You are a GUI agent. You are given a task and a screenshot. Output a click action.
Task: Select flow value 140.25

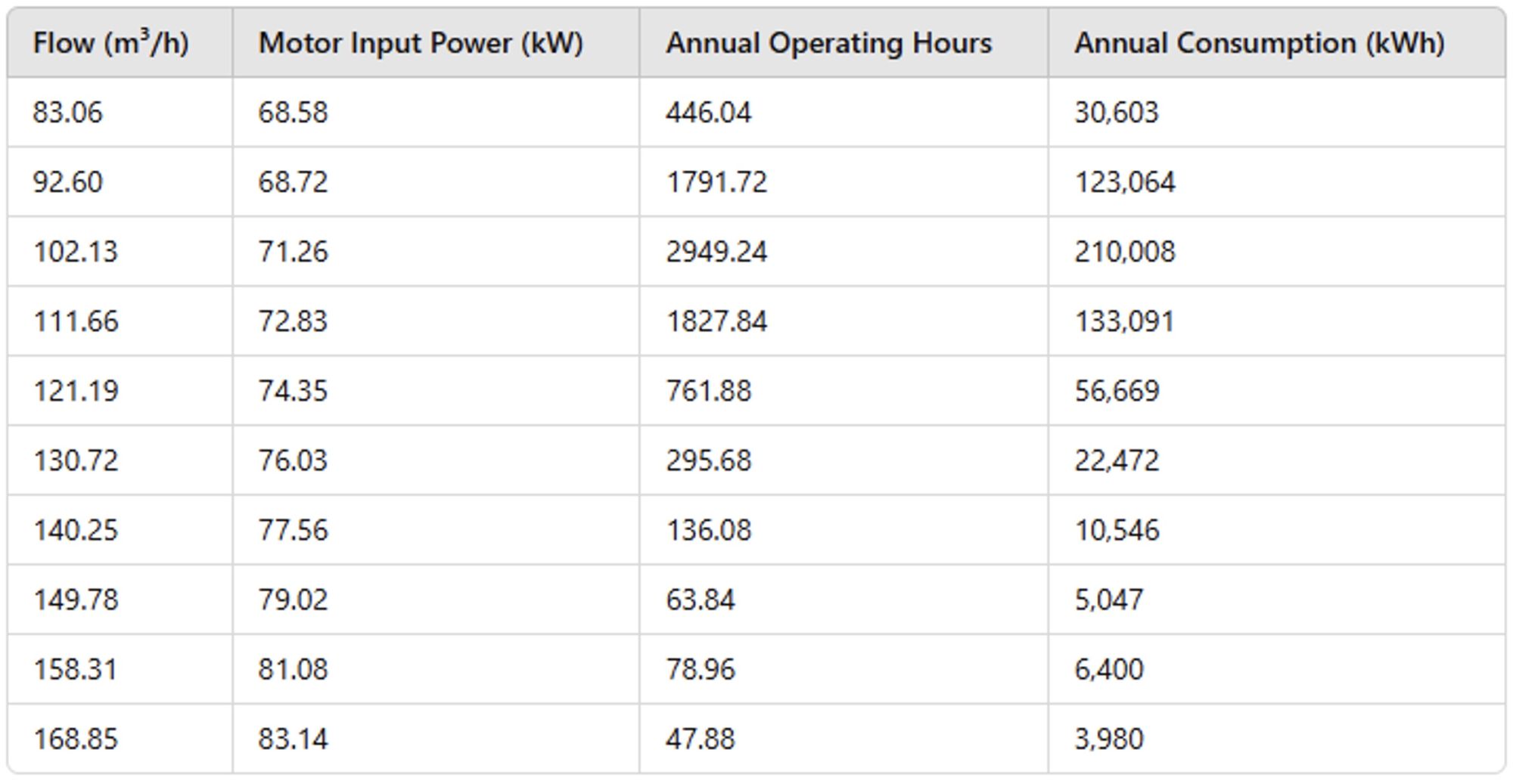[x=76, y=530]
